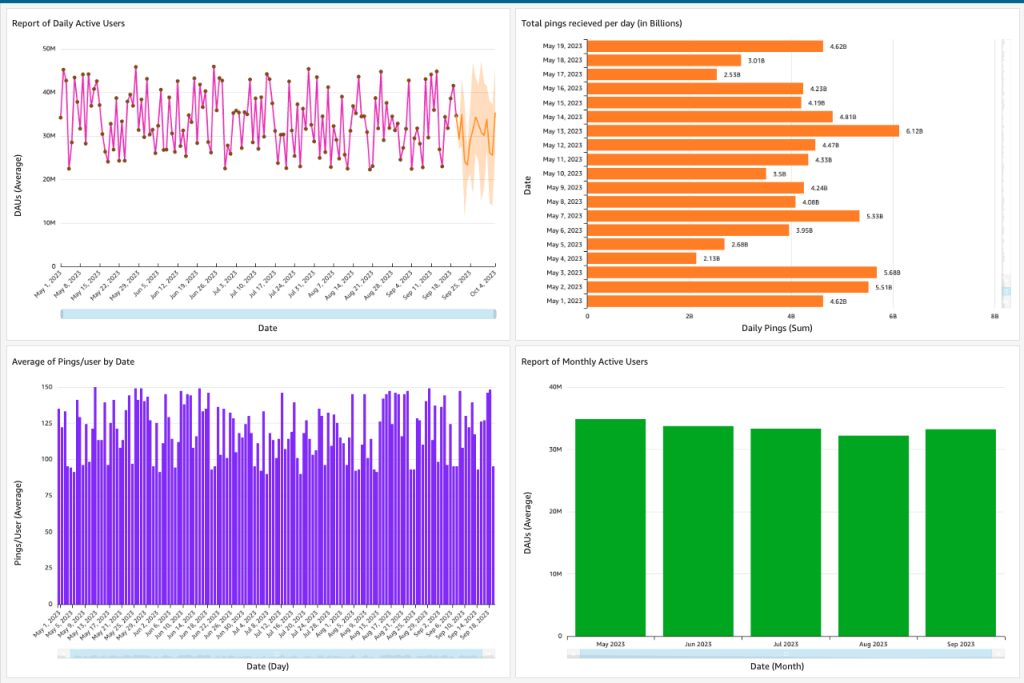Click the 'May 14, 2023' axis label
Screen dimensions: 1024x683
(x=562, y=117)
